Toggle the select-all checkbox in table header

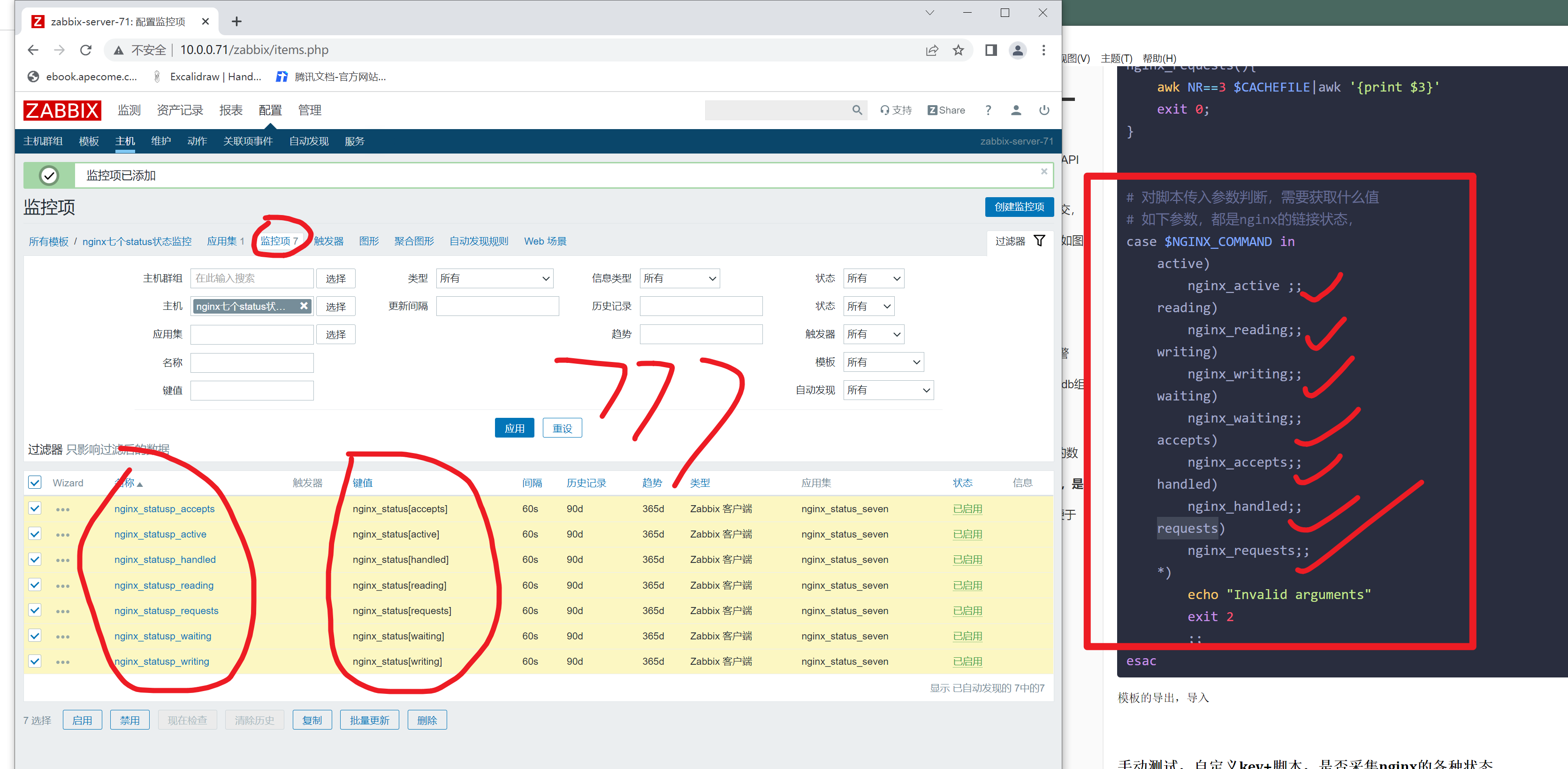(x=35, y=483)
